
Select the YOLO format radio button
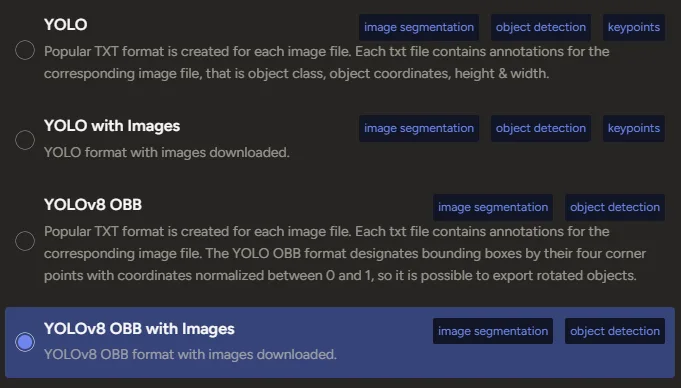25,50
